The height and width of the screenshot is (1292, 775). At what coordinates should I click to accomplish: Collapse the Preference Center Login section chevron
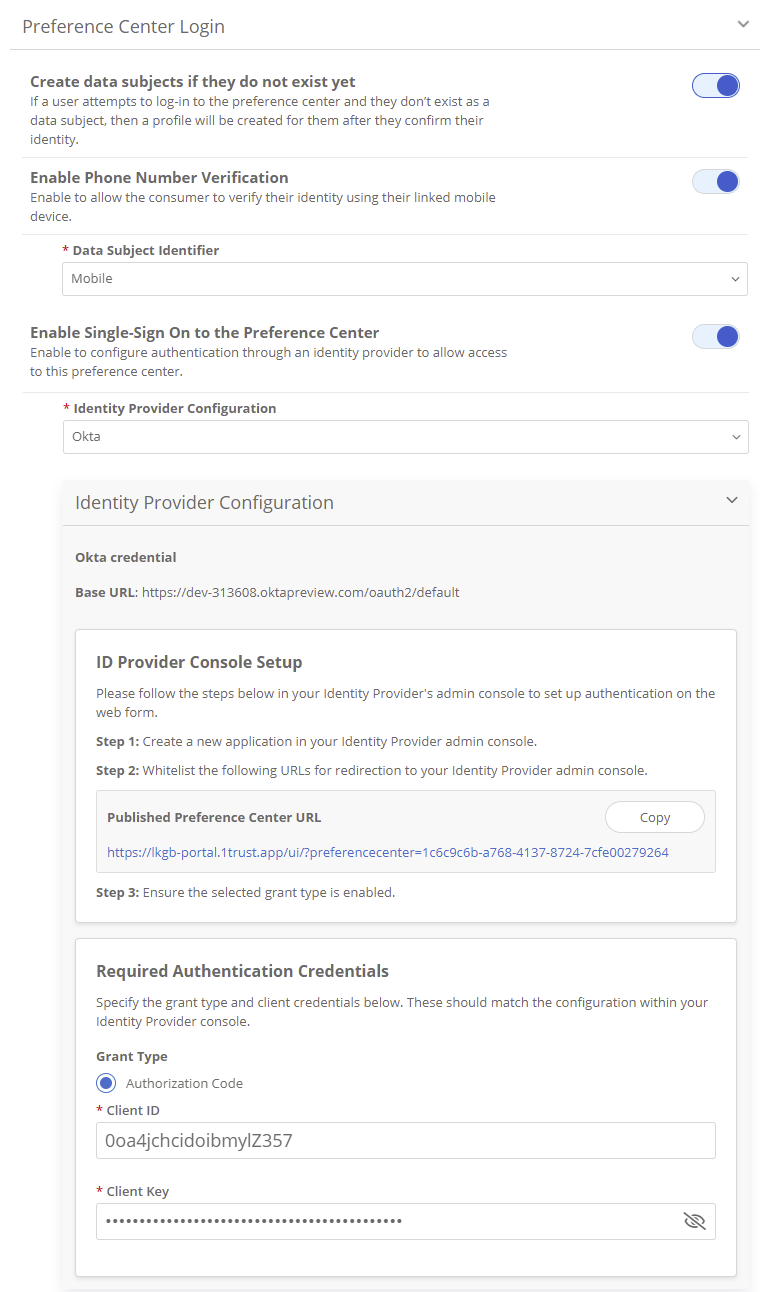coord(742,24)
